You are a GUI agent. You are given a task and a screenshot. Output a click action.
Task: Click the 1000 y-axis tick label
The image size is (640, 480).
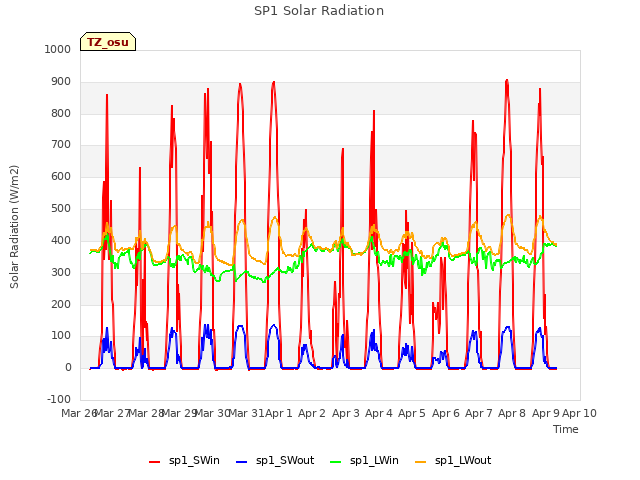58,49
